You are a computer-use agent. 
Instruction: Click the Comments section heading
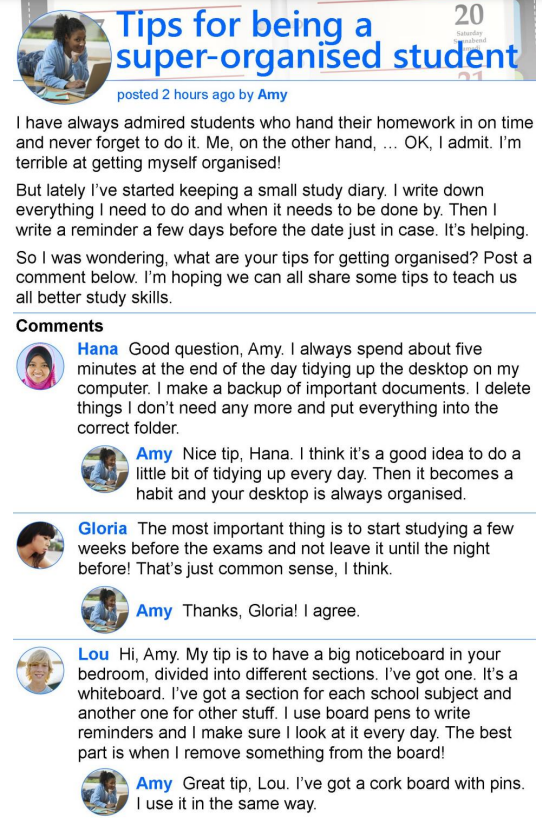click(60, 326)
